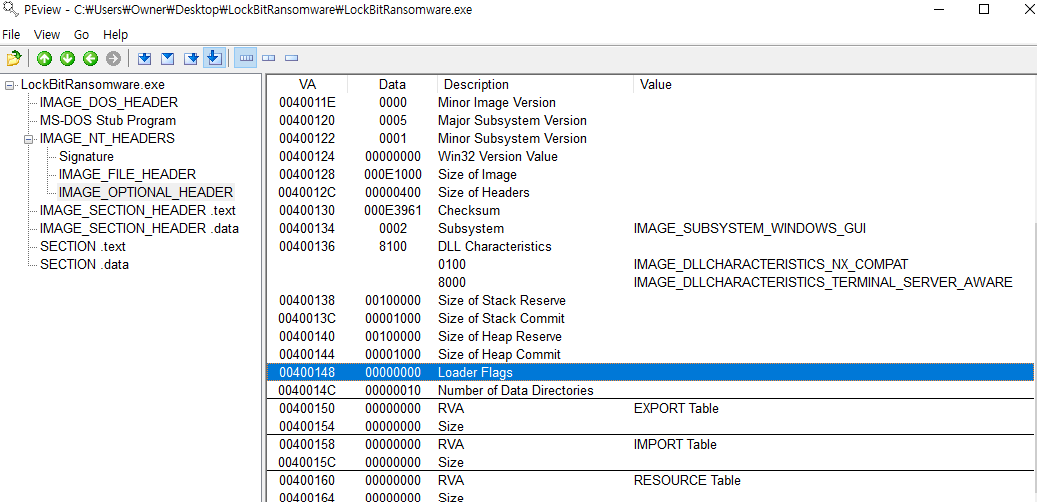Select the single-segment column width icon
Screen dimensions: 1037x502
(x=292, y=59)
